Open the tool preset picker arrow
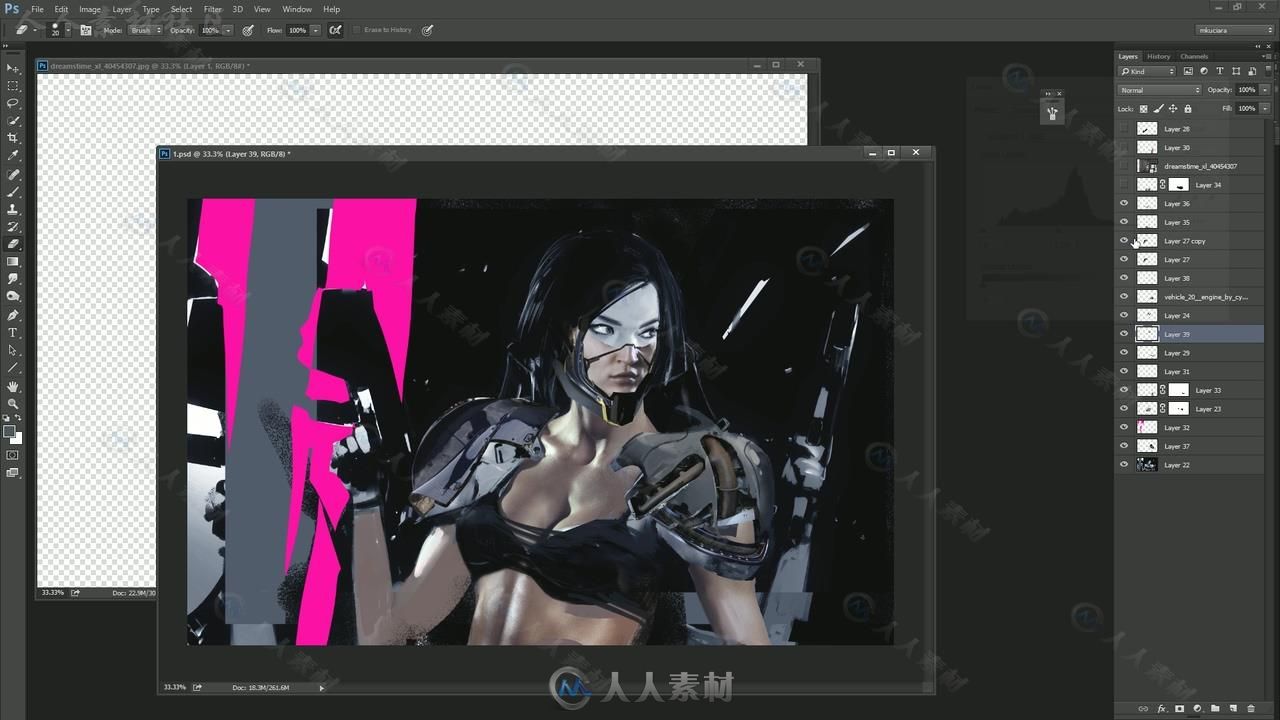Viewport: 1280px width, 720px height. click(x=35, y=30)
